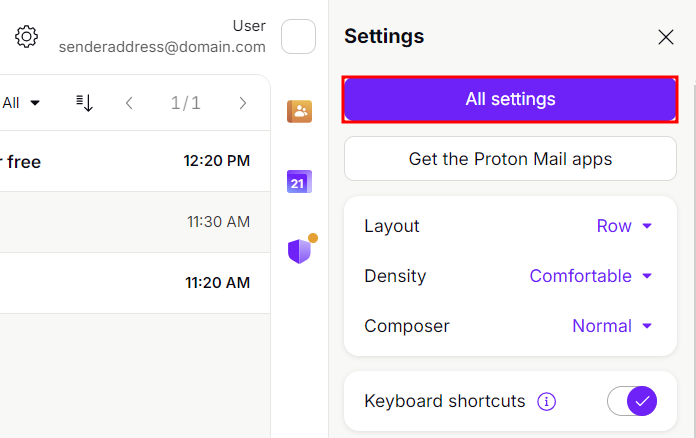Open the Proton Calendar sidebar icon
The image size is (696, 438).
(x=299, y=181)
